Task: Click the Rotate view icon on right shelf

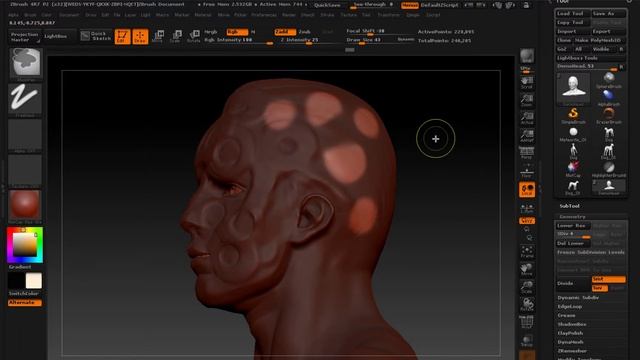Action: 527,305
